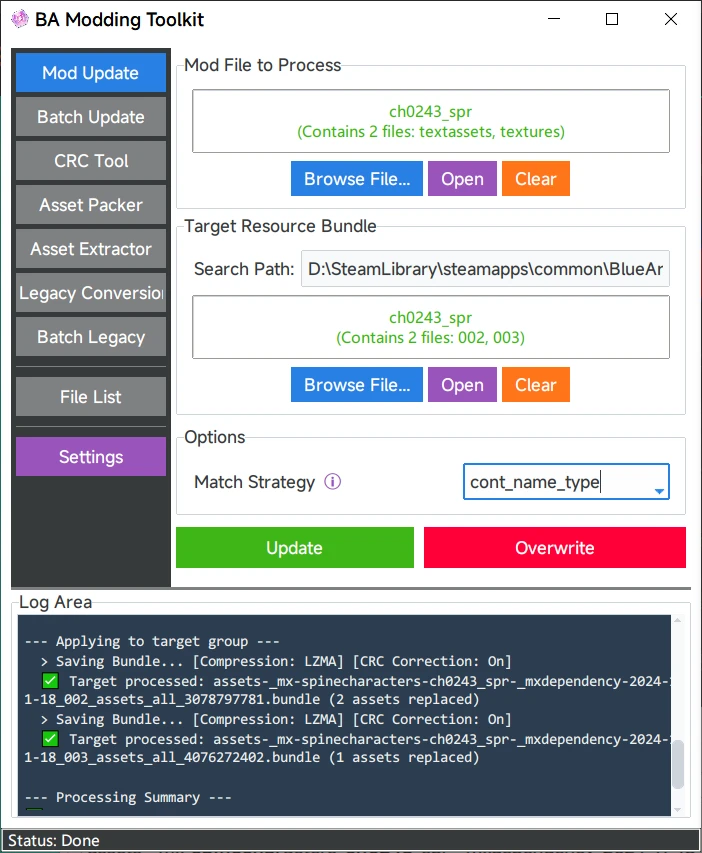Click the BA Modding Toolkit app icon
The height and width of the screenshot is (853, 702).
20,19
